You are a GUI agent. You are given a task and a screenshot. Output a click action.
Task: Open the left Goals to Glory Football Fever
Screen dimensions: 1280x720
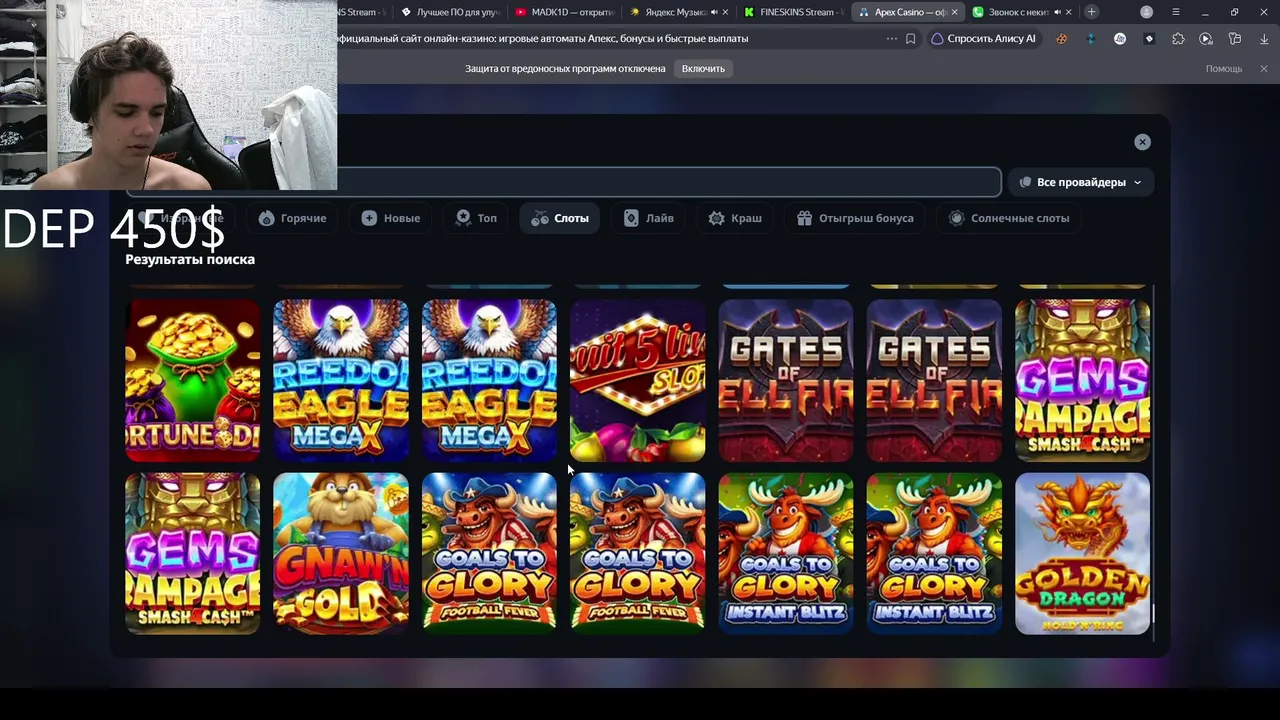click(489, 553)
